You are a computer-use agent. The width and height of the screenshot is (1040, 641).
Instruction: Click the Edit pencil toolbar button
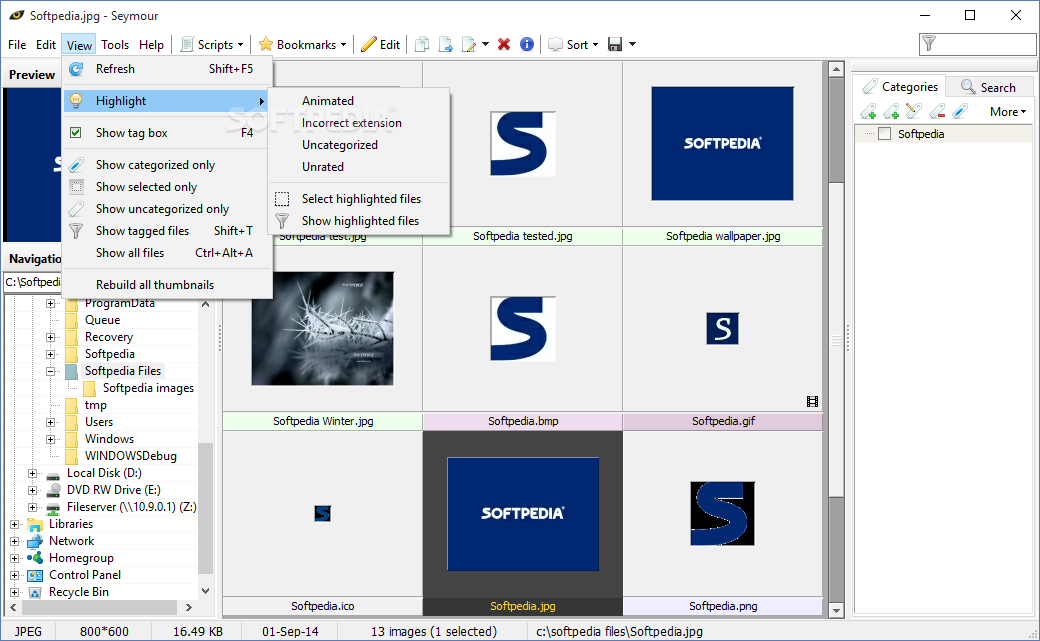[x=381, y=44]
